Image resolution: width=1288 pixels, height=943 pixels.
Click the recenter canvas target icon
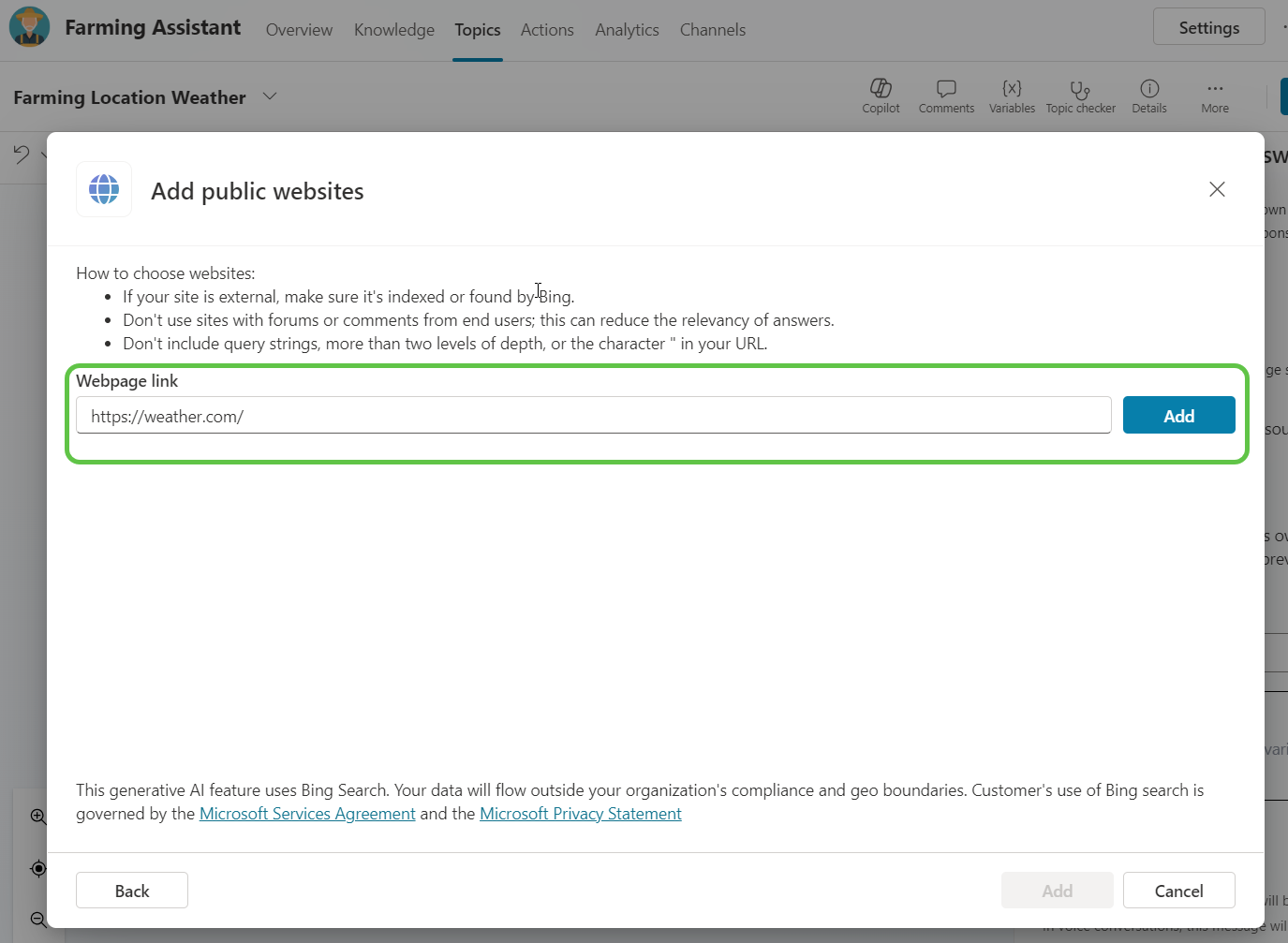point(38,868)
